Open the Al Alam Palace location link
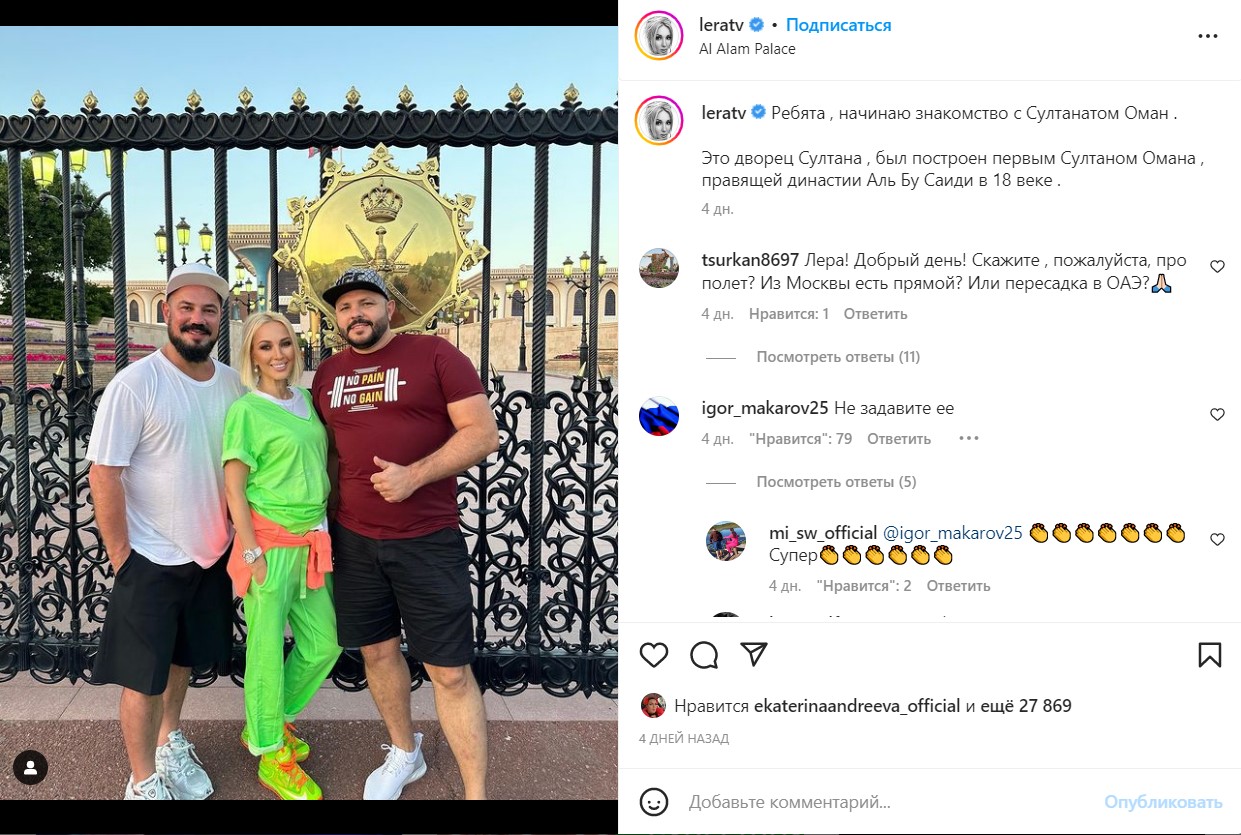 747,49
